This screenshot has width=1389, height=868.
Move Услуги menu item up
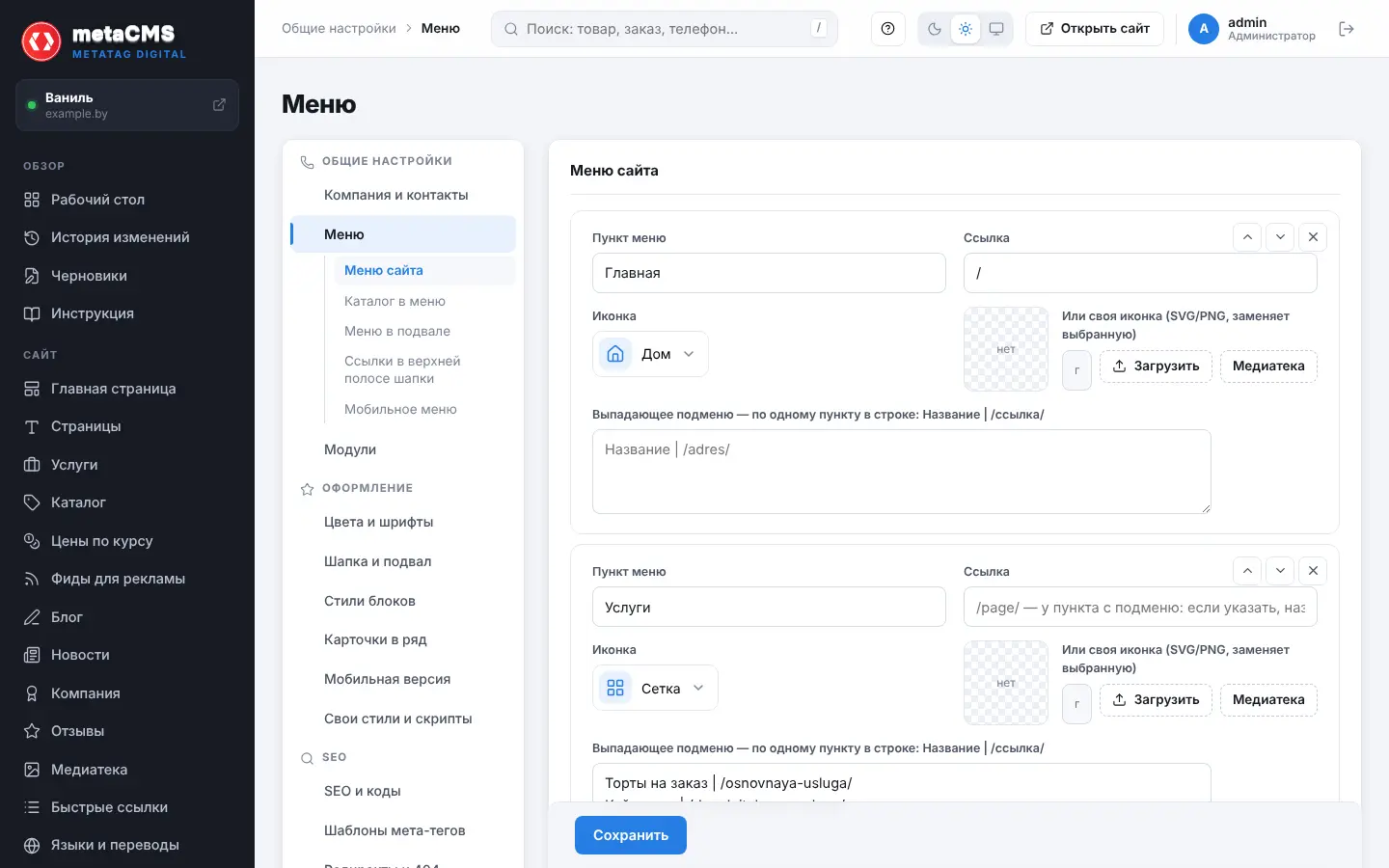pyautogui.click(x=1247, y=570)
